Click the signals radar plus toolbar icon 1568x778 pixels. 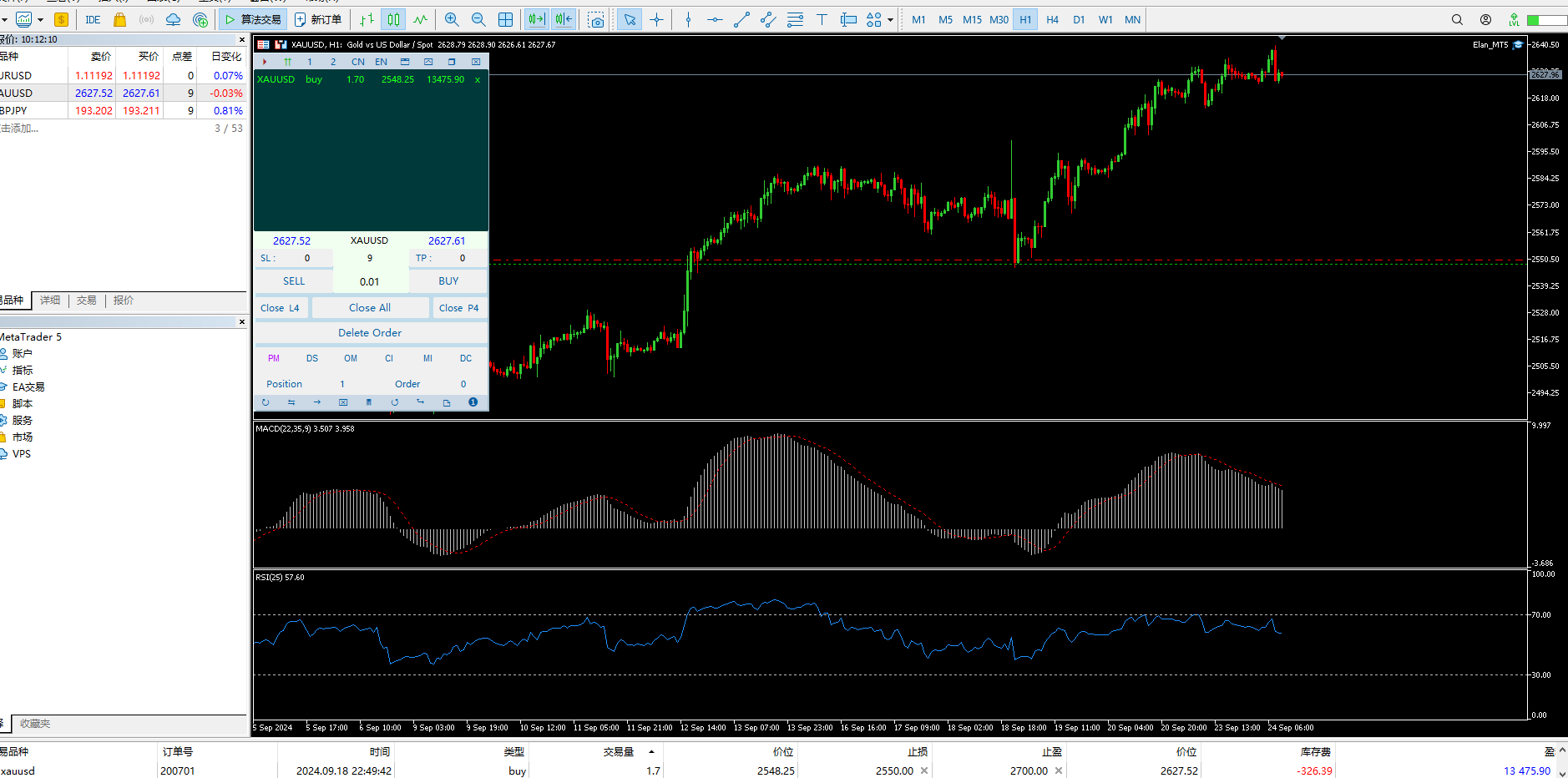(x=200, y=19)
